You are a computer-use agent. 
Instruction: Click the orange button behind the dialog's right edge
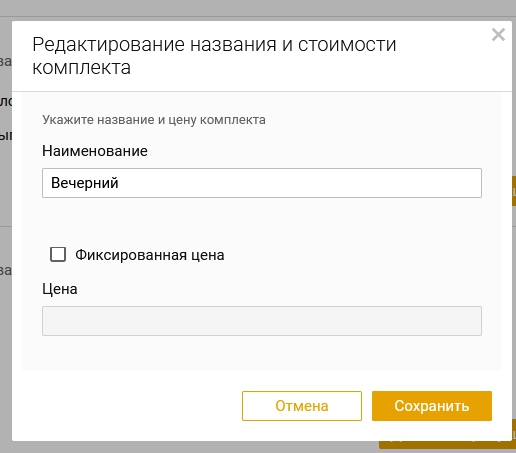click(514, 191)
